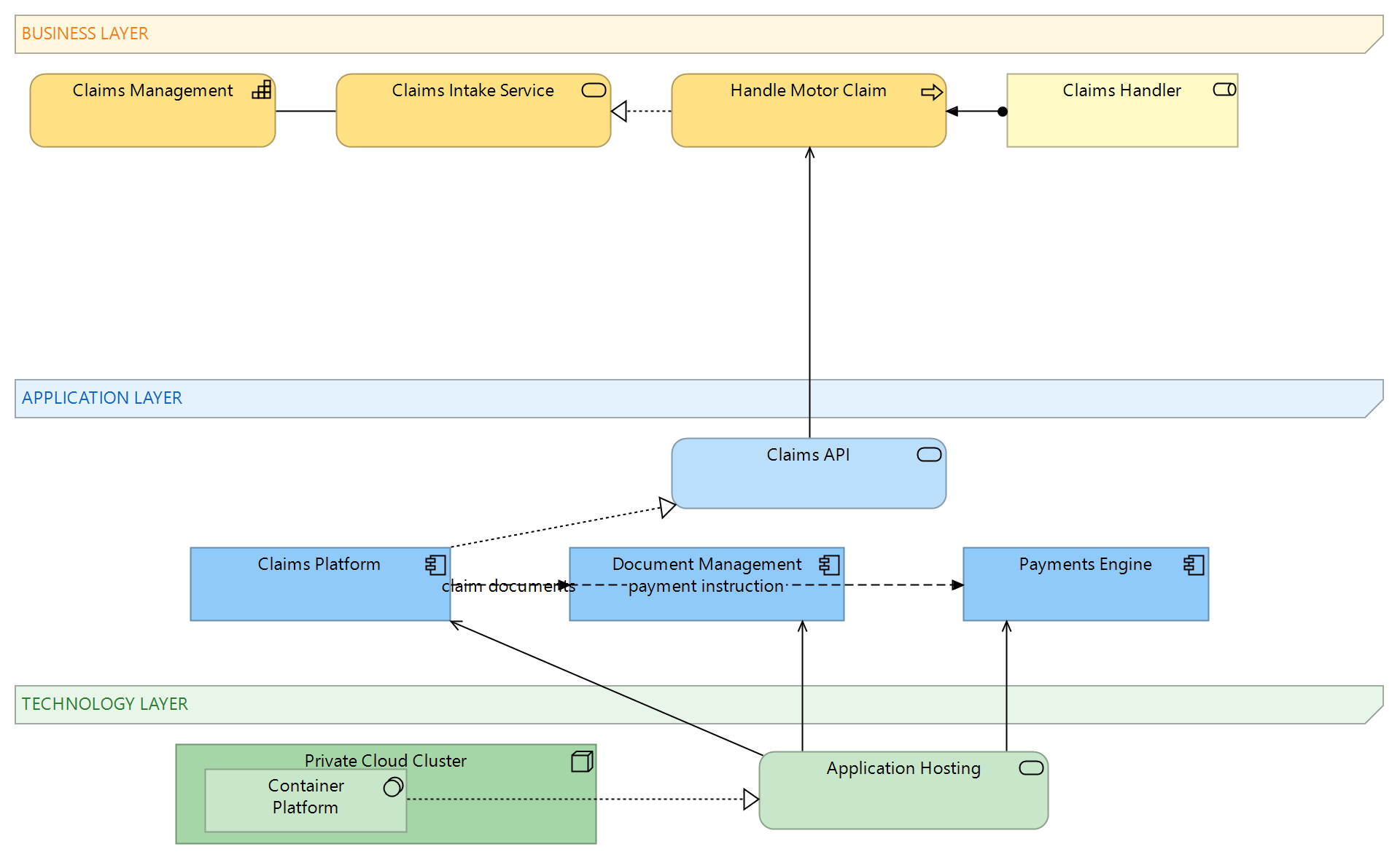Click the flow arrowhead entering Payments Engine
This screenshot has width=1400, height=860.
(957, 585)
